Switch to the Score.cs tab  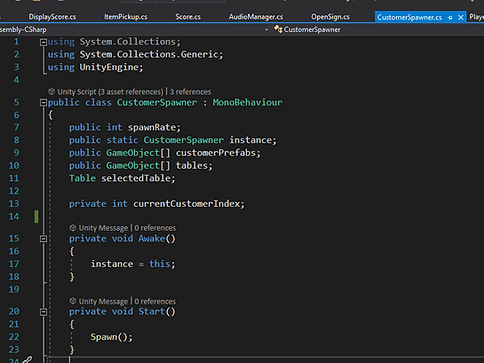(x=188, y=17)
